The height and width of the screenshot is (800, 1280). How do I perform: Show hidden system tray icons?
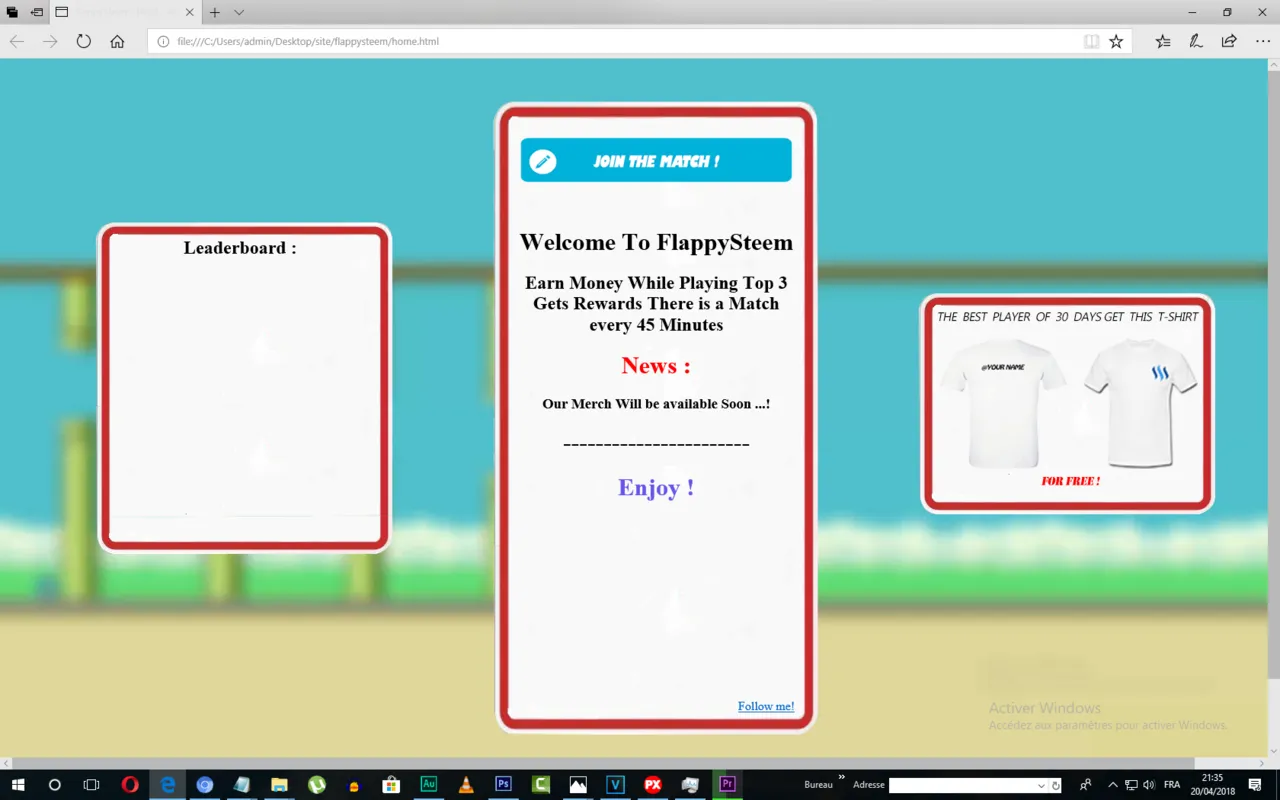[1113, 785]
